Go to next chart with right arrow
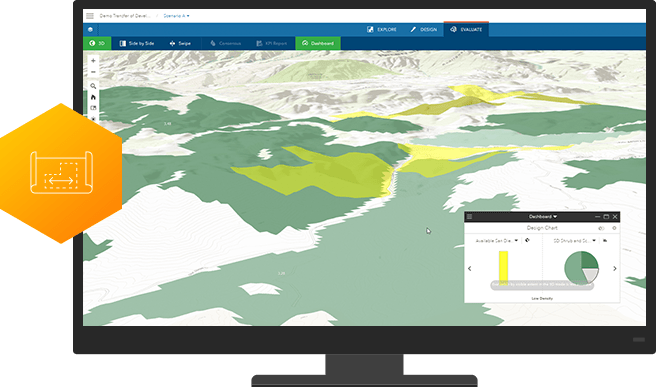The height and width of the screenshot is (387, 656). pos(615,269)
